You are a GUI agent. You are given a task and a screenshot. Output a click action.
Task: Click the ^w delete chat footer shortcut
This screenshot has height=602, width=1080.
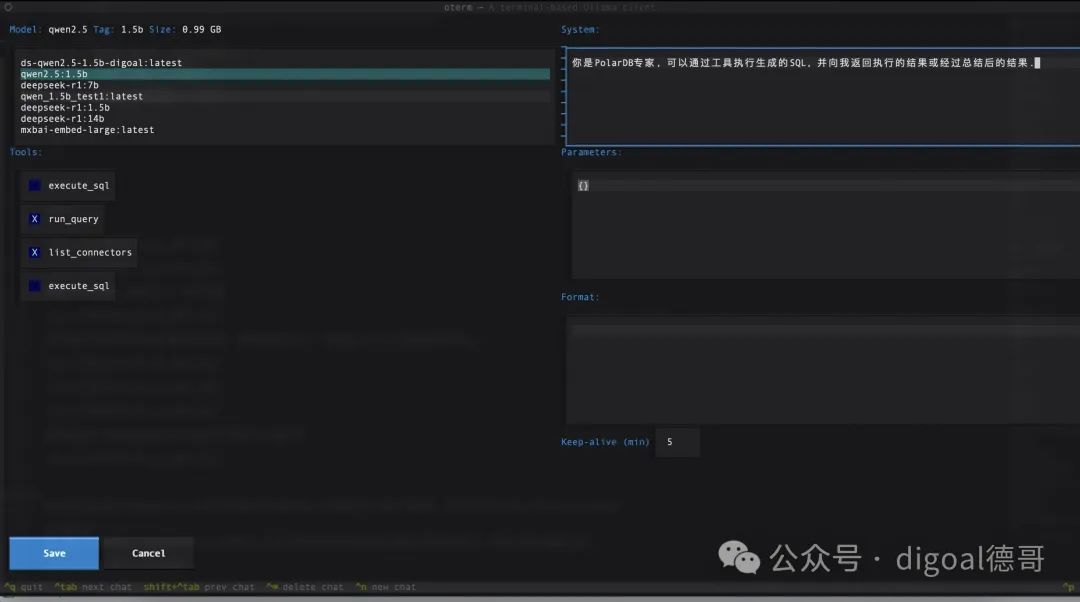304,587
